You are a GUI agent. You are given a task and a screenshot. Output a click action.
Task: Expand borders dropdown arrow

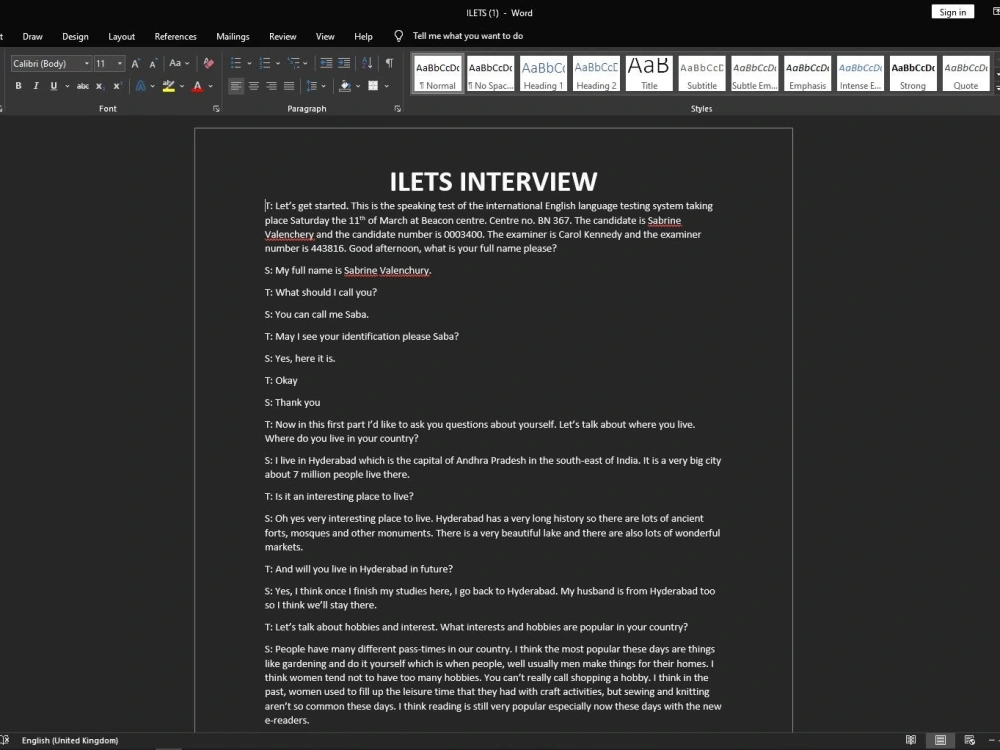386,86
